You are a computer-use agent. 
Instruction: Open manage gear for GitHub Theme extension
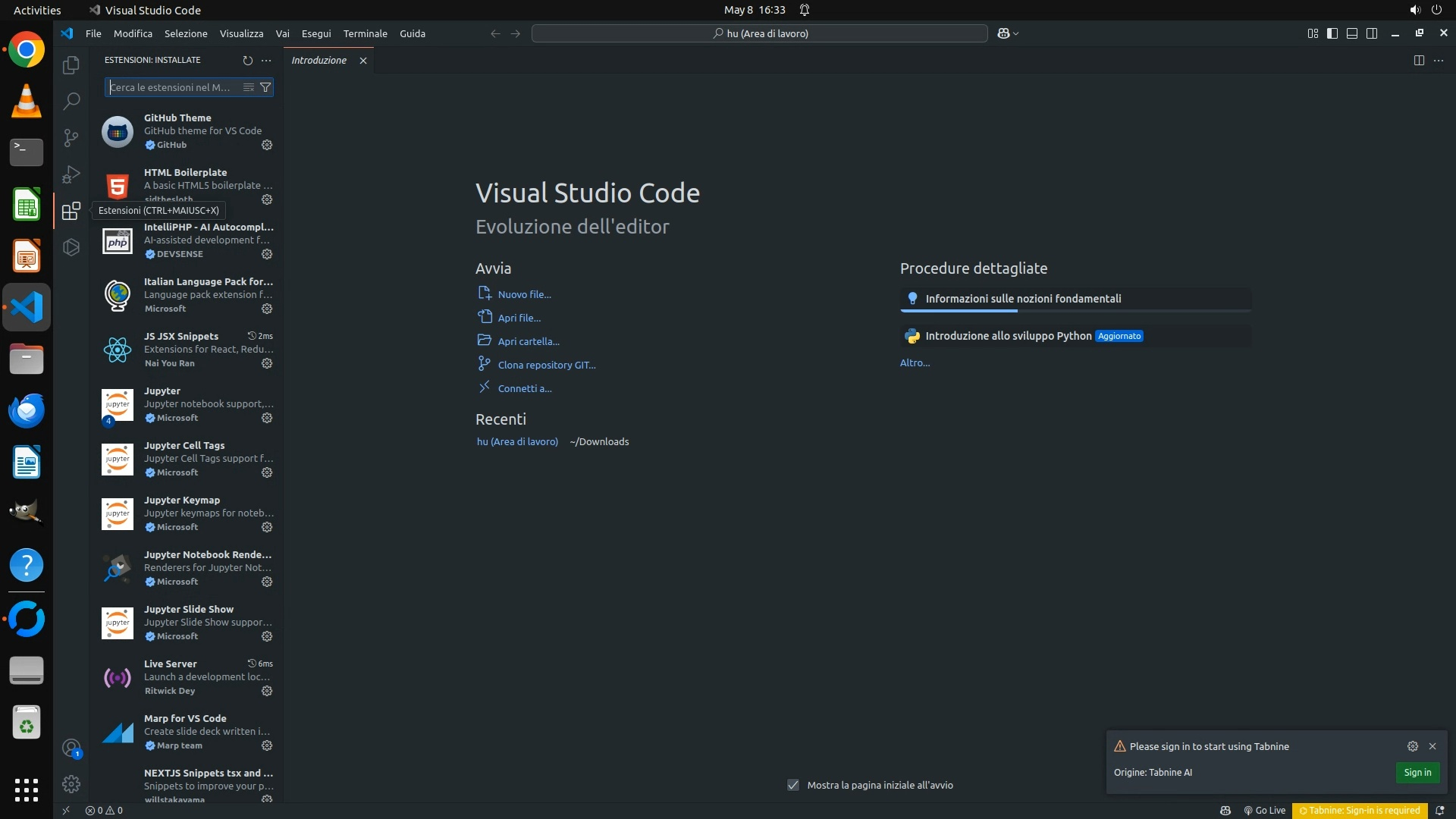pos(267,145)
